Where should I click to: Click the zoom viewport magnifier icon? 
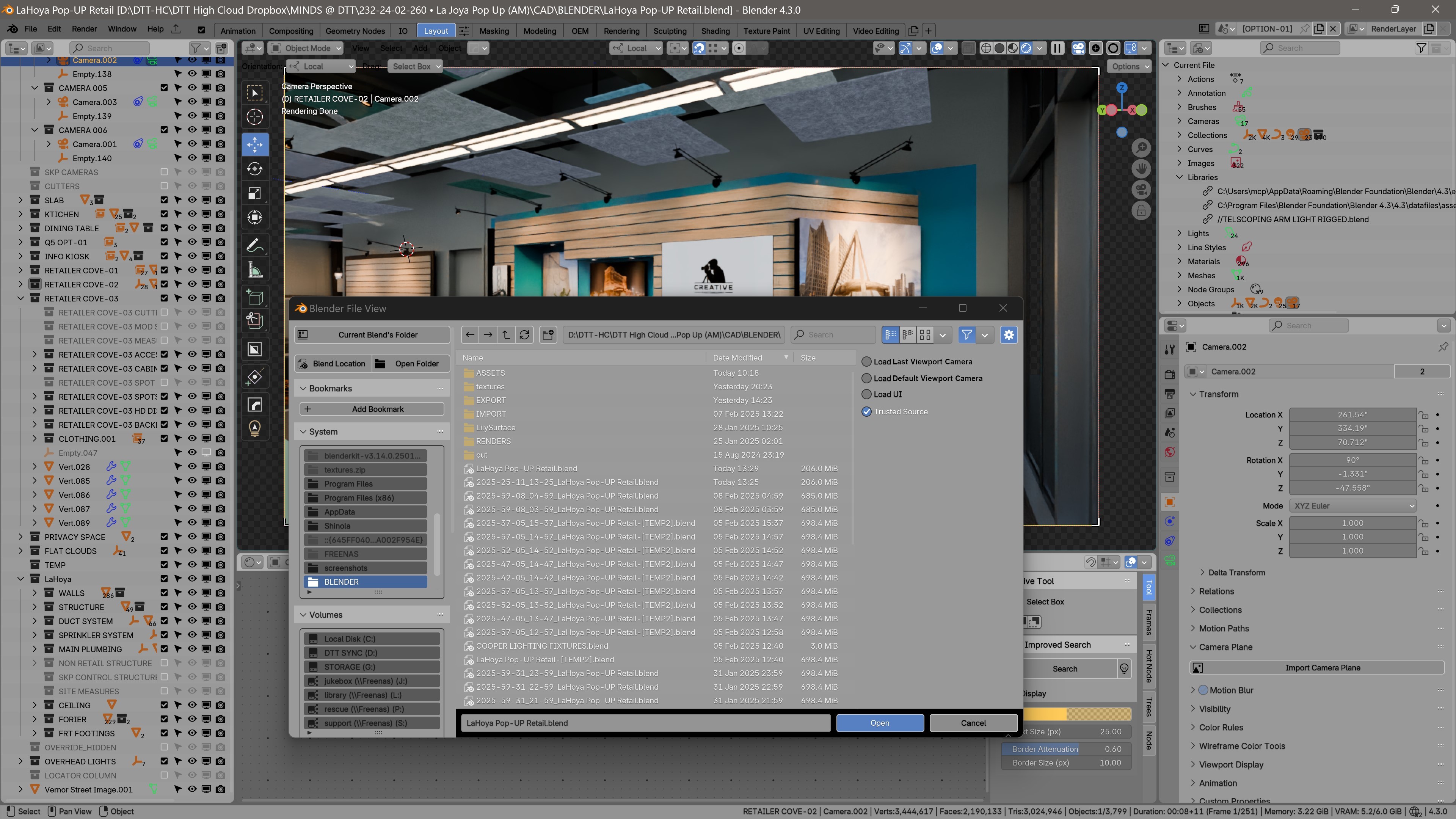[x=1141, y=148]
